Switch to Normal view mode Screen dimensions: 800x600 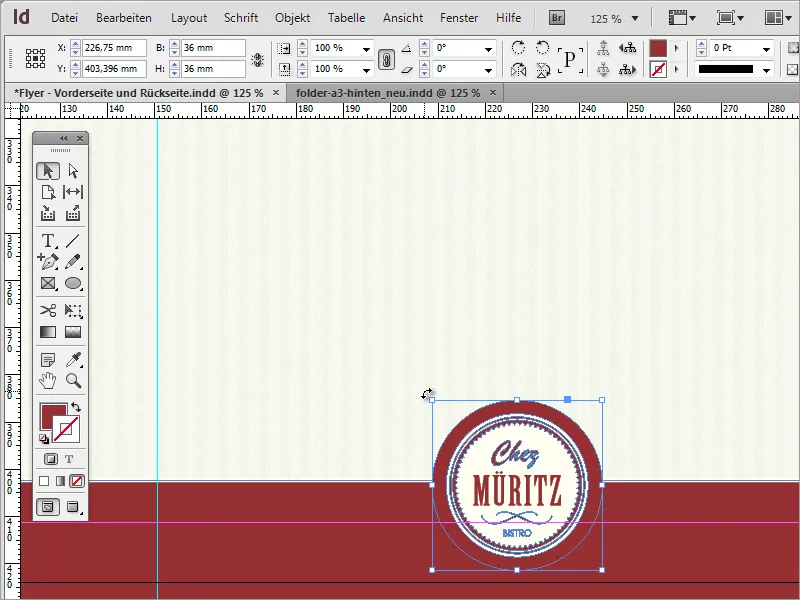48,507
